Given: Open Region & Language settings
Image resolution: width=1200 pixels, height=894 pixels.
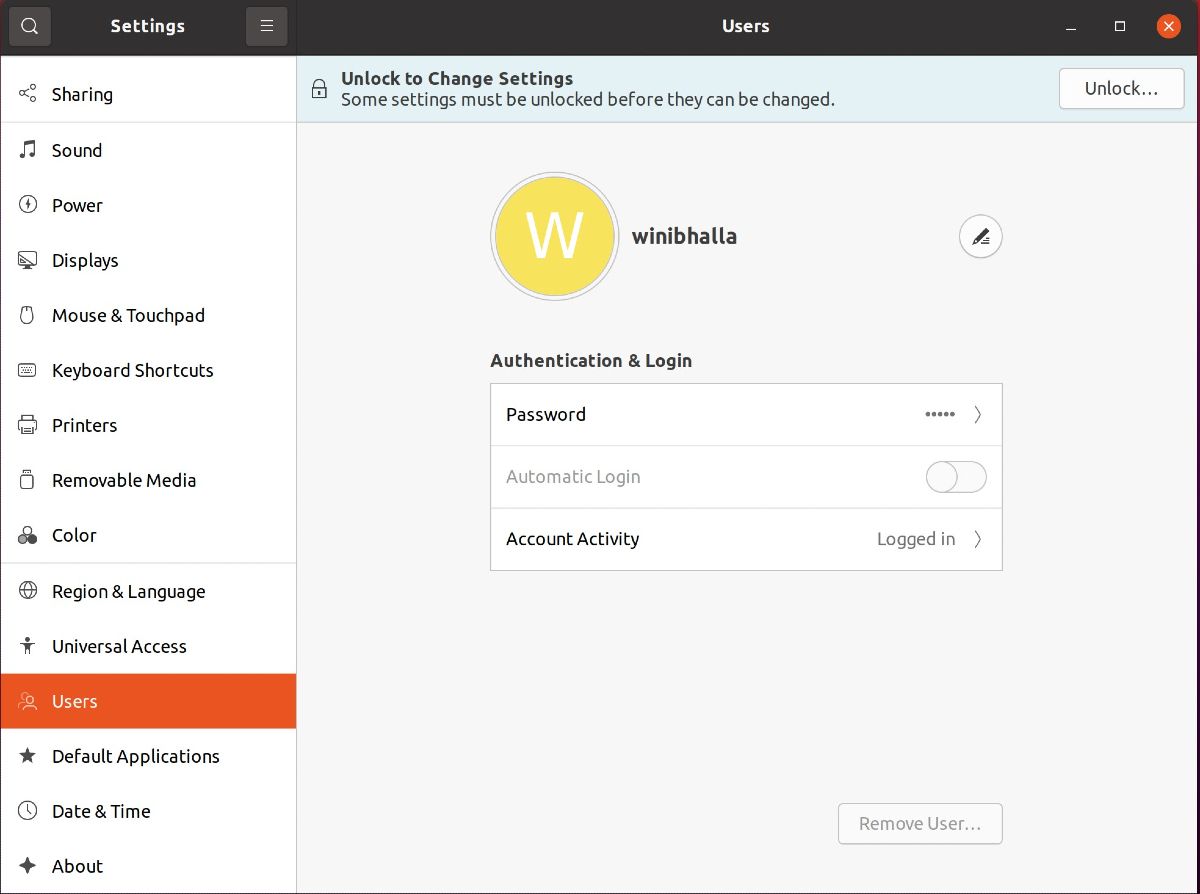Looking at the screenshot, I should click(128, 591).
